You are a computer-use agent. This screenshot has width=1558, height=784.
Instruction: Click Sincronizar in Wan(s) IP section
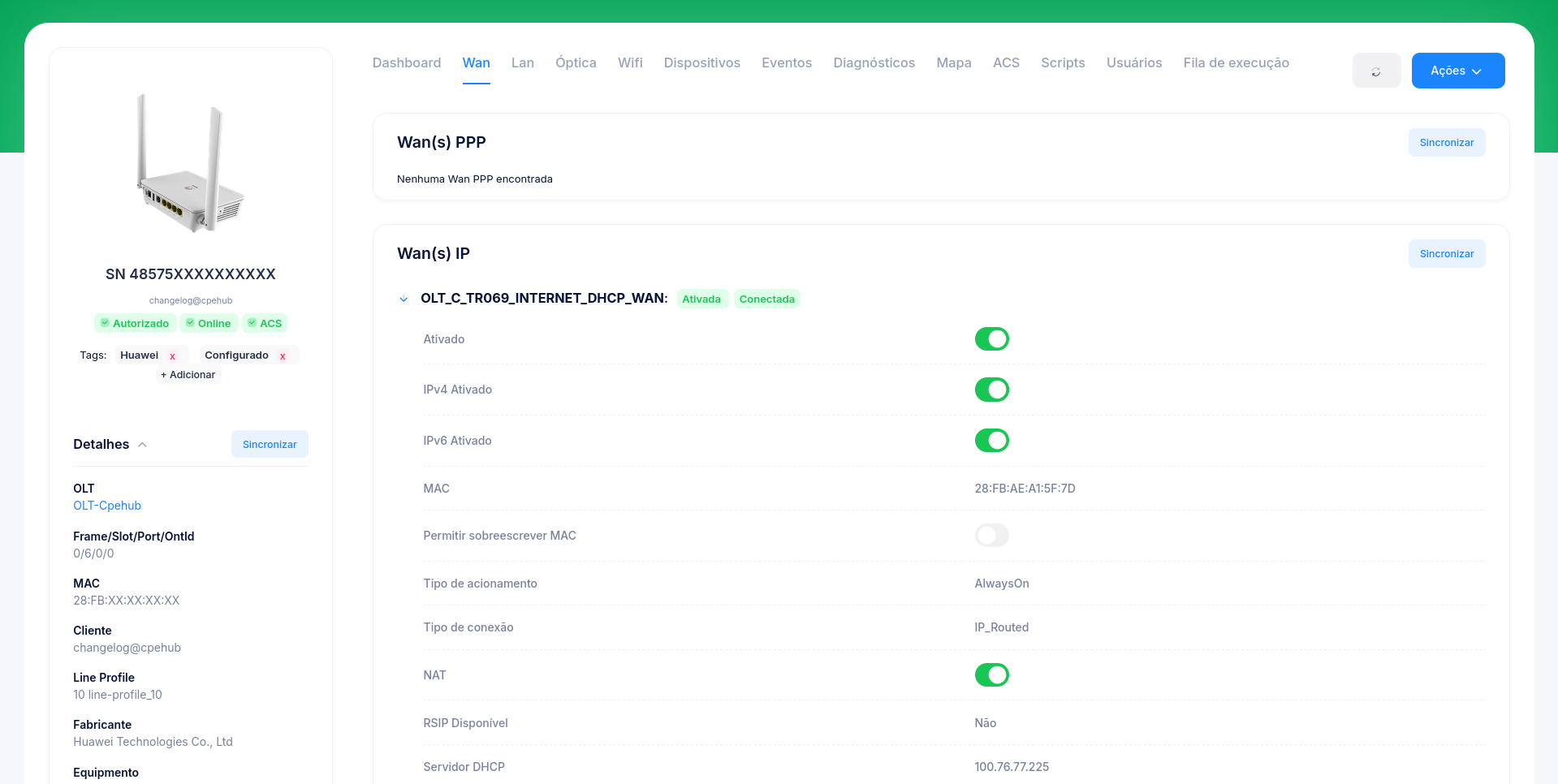pyautogui.click(x=1446, y=254)
